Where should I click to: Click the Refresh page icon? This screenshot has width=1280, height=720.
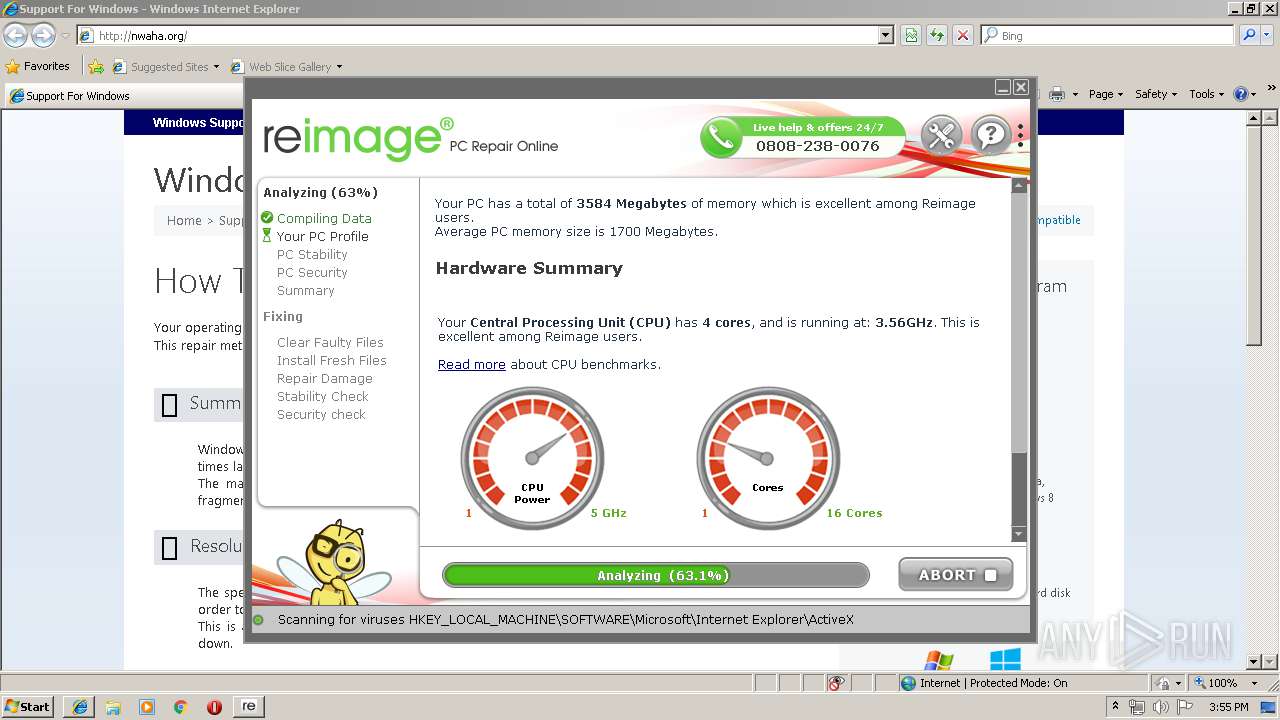[937, 36]
